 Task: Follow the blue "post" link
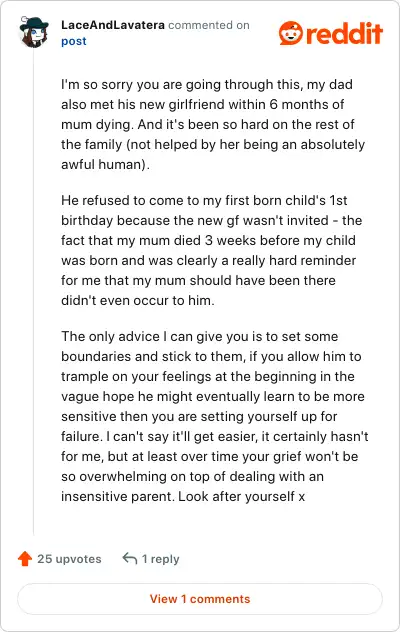(74, 42)
